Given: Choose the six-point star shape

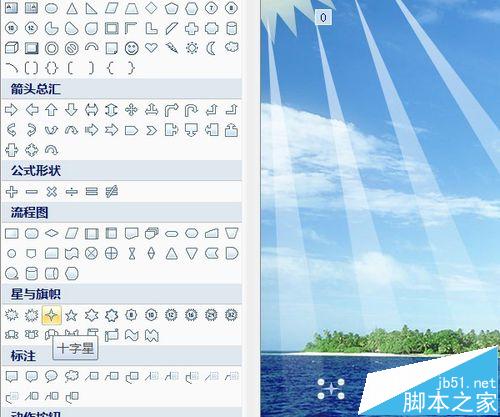Looking at the screenshot, I should 91,315.
